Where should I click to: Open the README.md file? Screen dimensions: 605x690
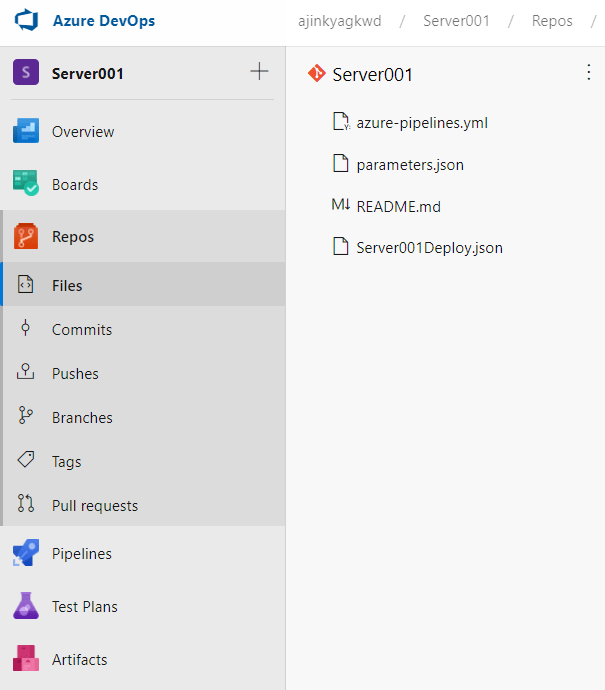(398, 207)
